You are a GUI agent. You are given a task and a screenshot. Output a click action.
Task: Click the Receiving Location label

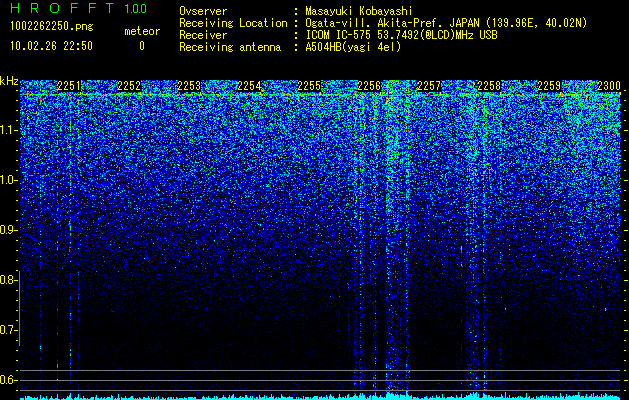[233, 23]
